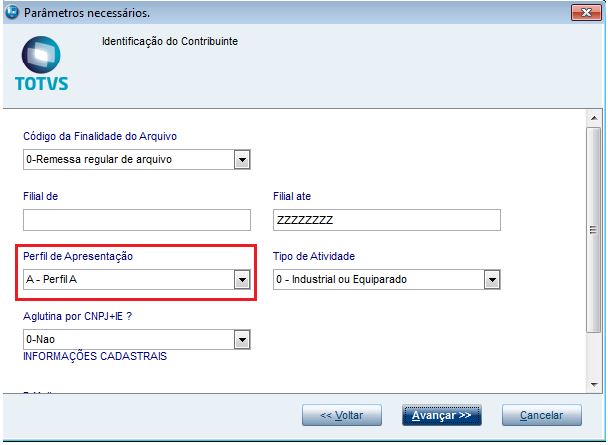
Task: Click the vertical scrollbar thumb
Action: coord(594,229)
